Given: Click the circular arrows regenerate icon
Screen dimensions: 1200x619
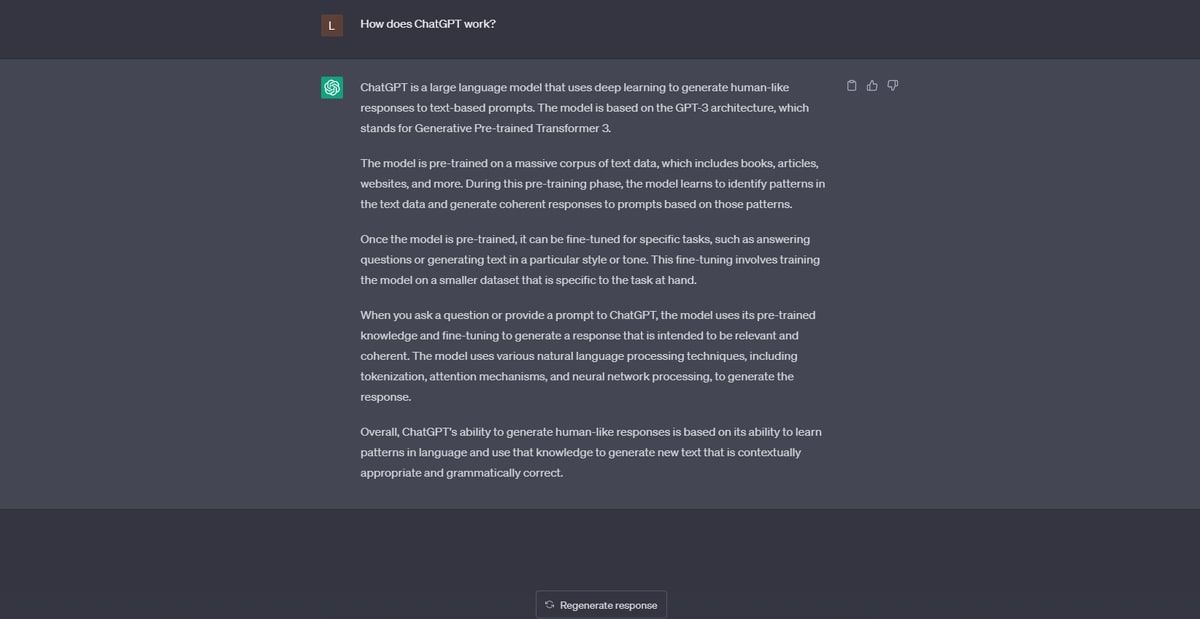Looking at the screenshot, I should tap(550, 605).
